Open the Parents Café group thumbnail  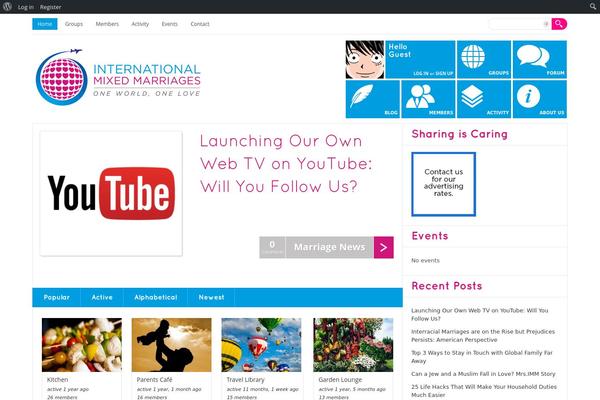(171, 345)
